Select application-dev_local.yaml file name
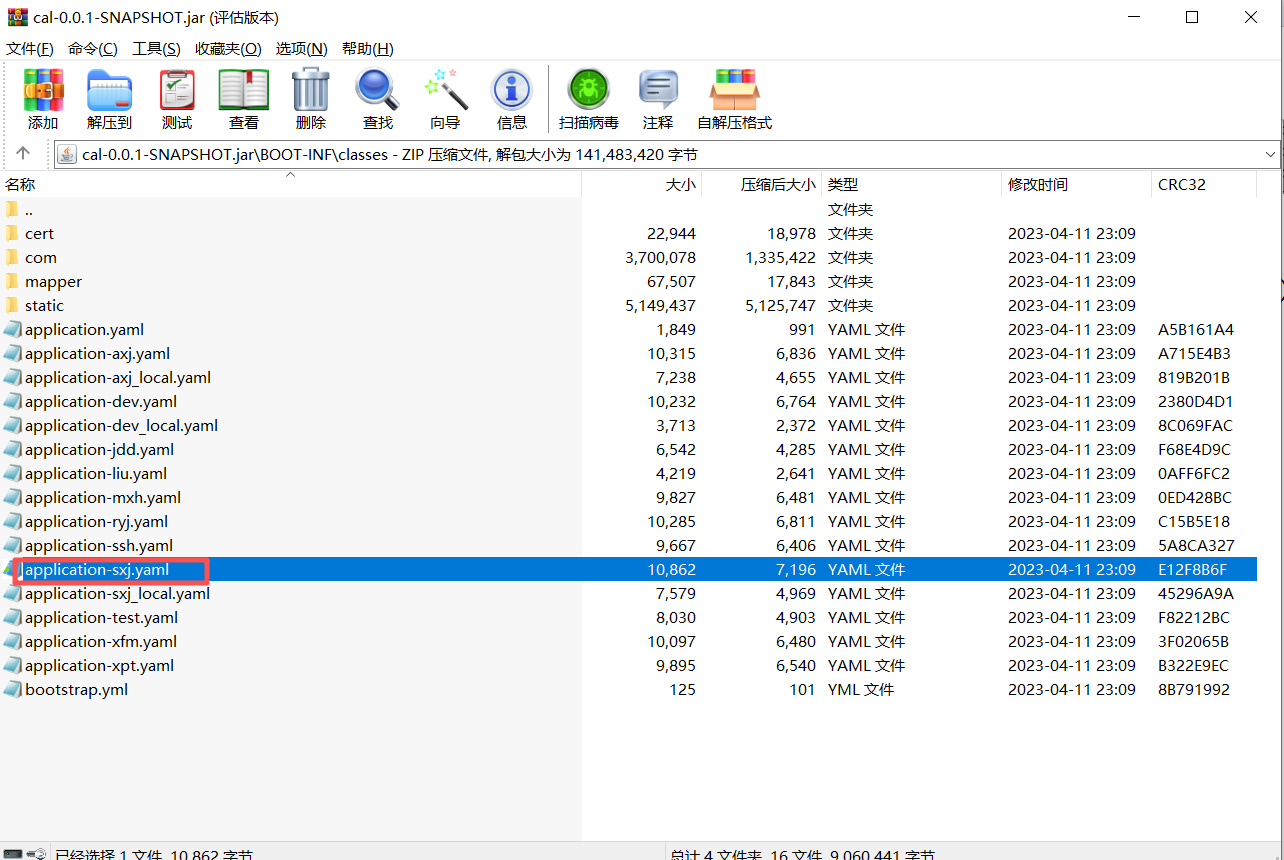This screenshot has width=1284, height=860. point(121,425)
